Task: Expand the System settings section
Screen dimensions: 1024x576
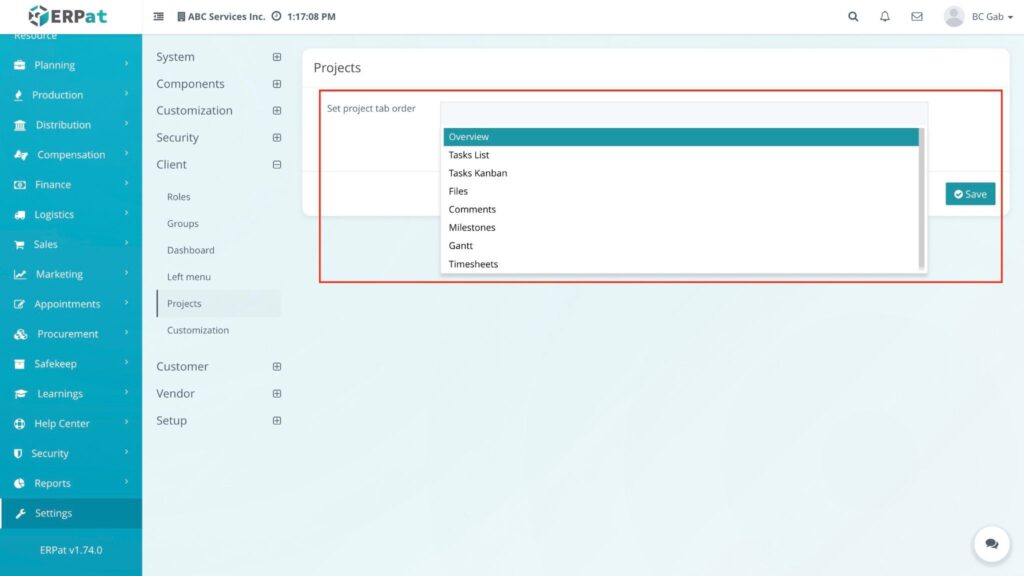Action: click(x=277, y=57)
